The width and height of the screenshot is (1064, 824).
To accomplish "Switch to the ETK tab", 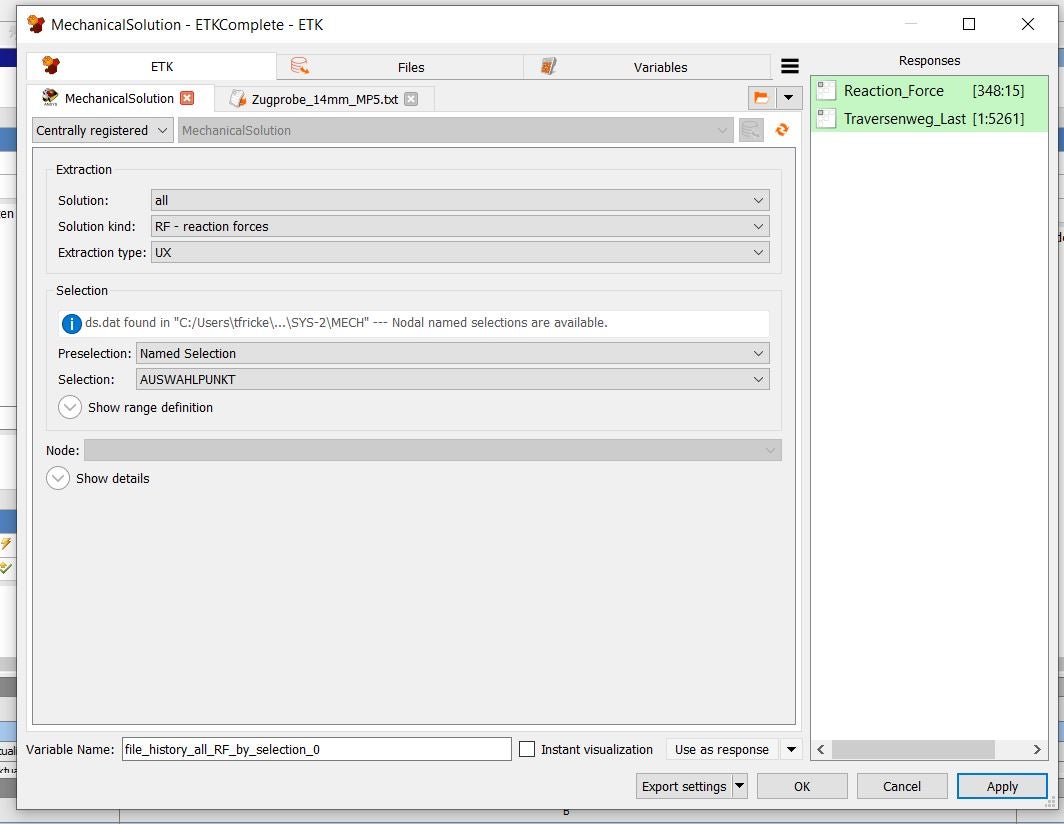I will (x=151, y=66).
